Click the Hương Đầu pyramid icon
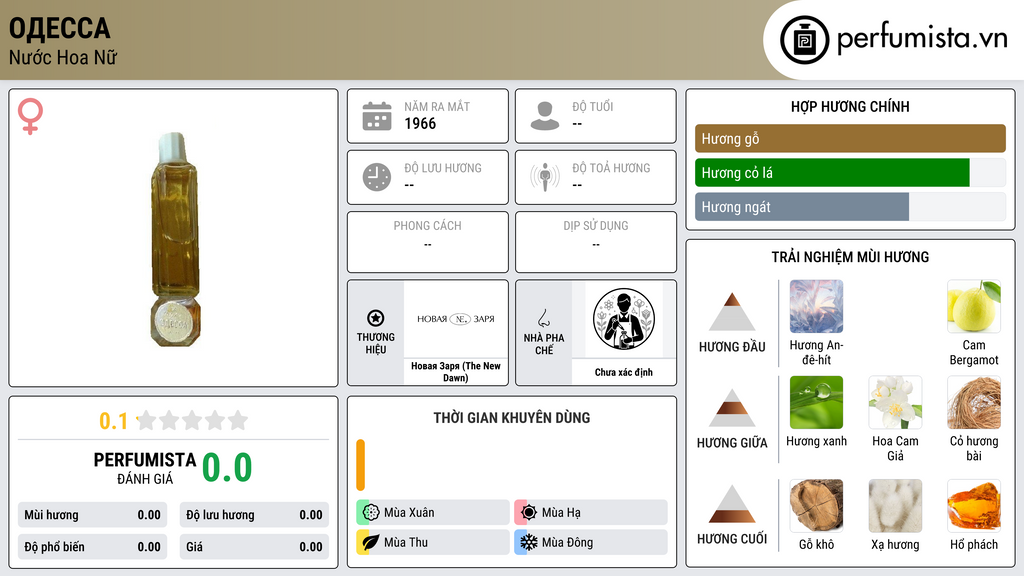Image resolution: width=1024 pixels, height=576 pixels. pos(732,312)
